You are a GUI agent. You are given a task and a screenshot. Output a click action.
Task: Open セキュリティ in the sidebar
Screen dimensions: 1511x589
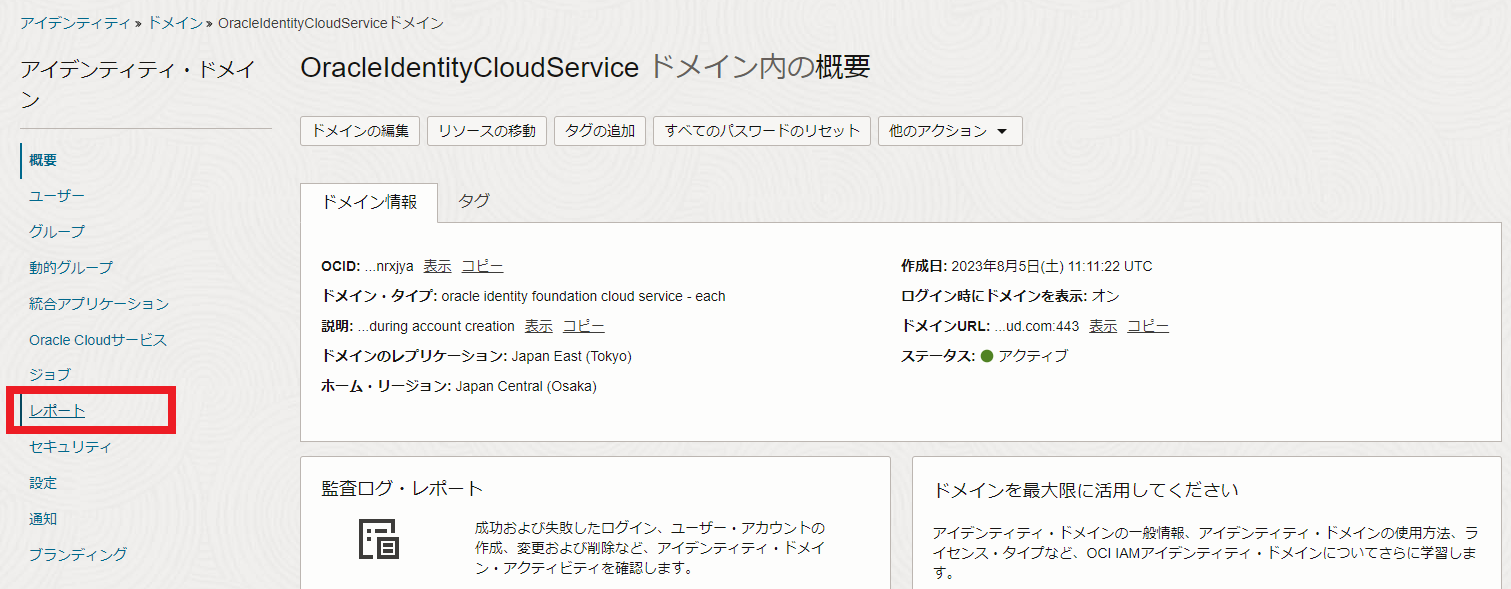(x=70, y=447)
